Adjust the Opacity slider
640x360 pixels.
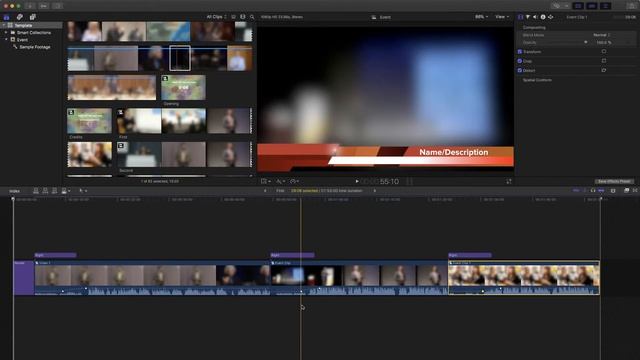(586, 42)
